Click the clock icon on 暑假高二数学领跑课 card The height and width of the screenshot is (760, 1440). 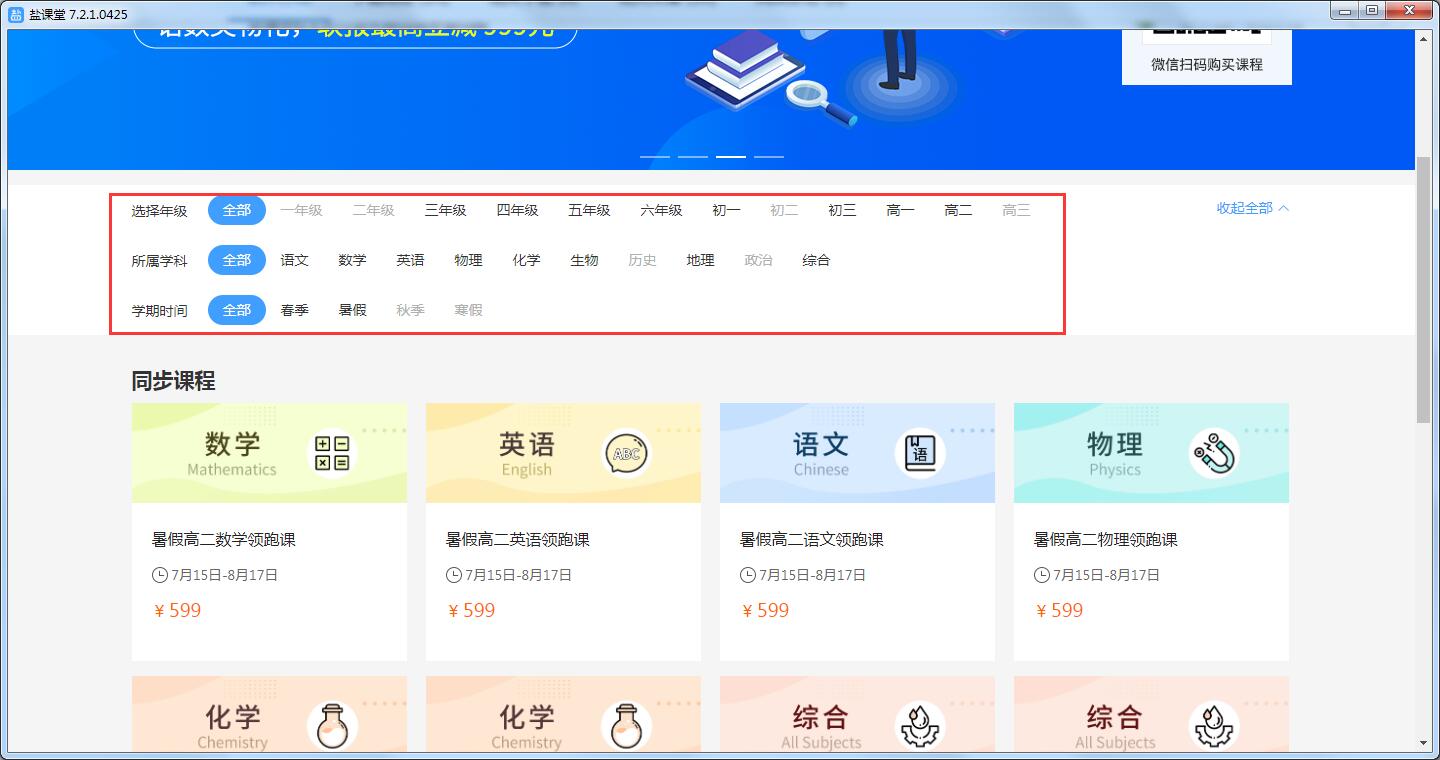tap(159, 575)
